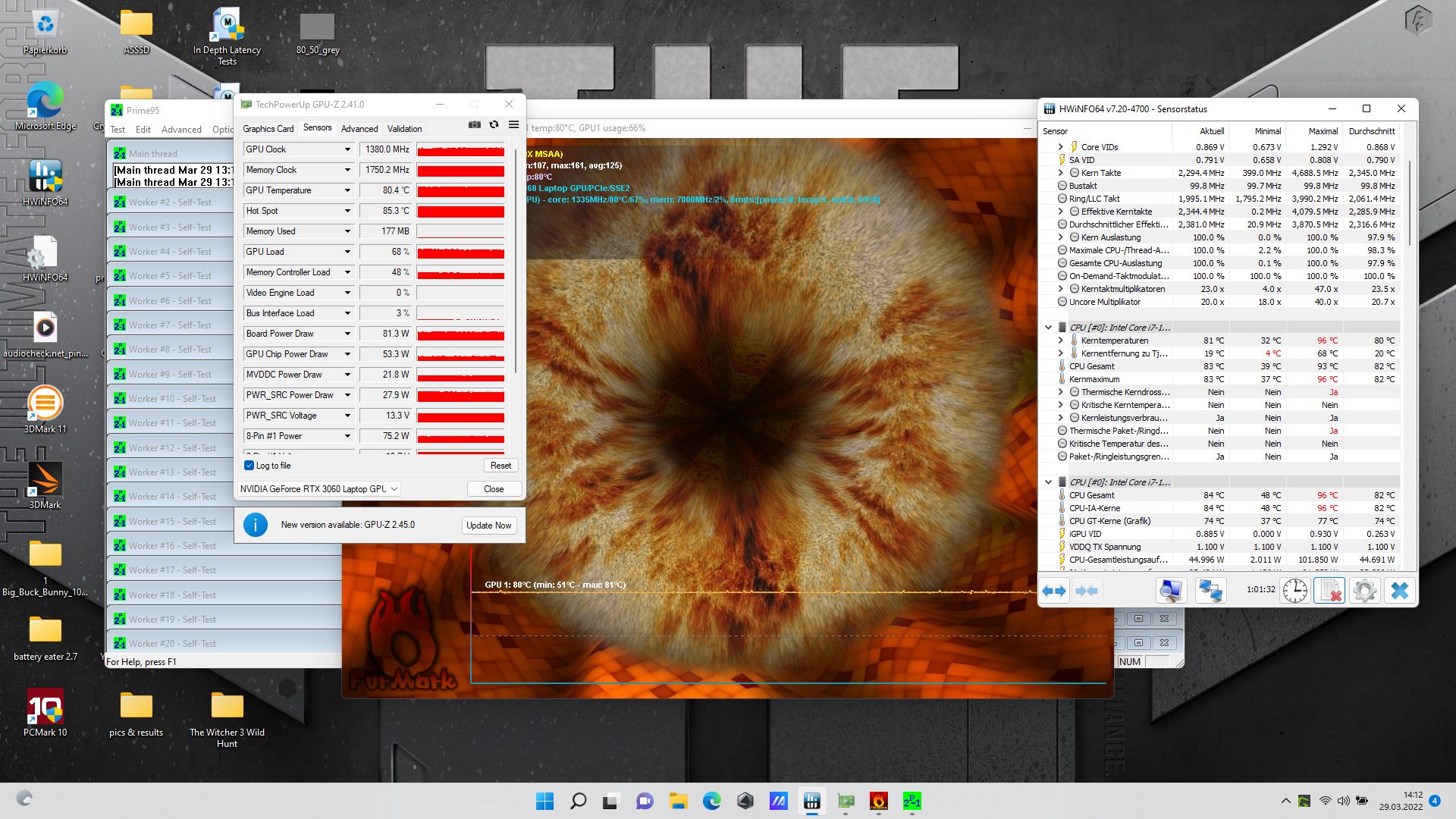Image resolution: width=1456 pixels, height=819 pixels.
Task: Click system tray show hidden icons chevron
Action: click(x=1285, y=801)
